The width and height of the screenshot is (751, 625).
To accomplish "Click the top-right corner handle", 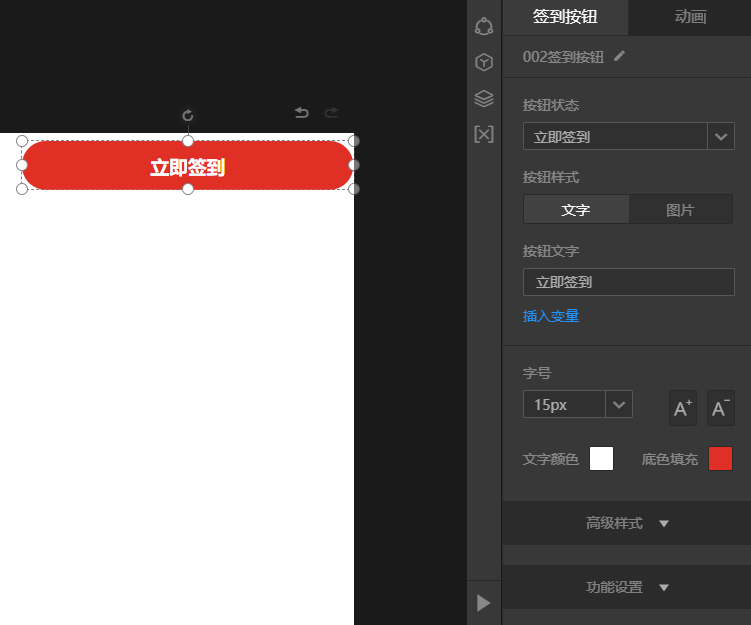I will [x=353, y=141].
